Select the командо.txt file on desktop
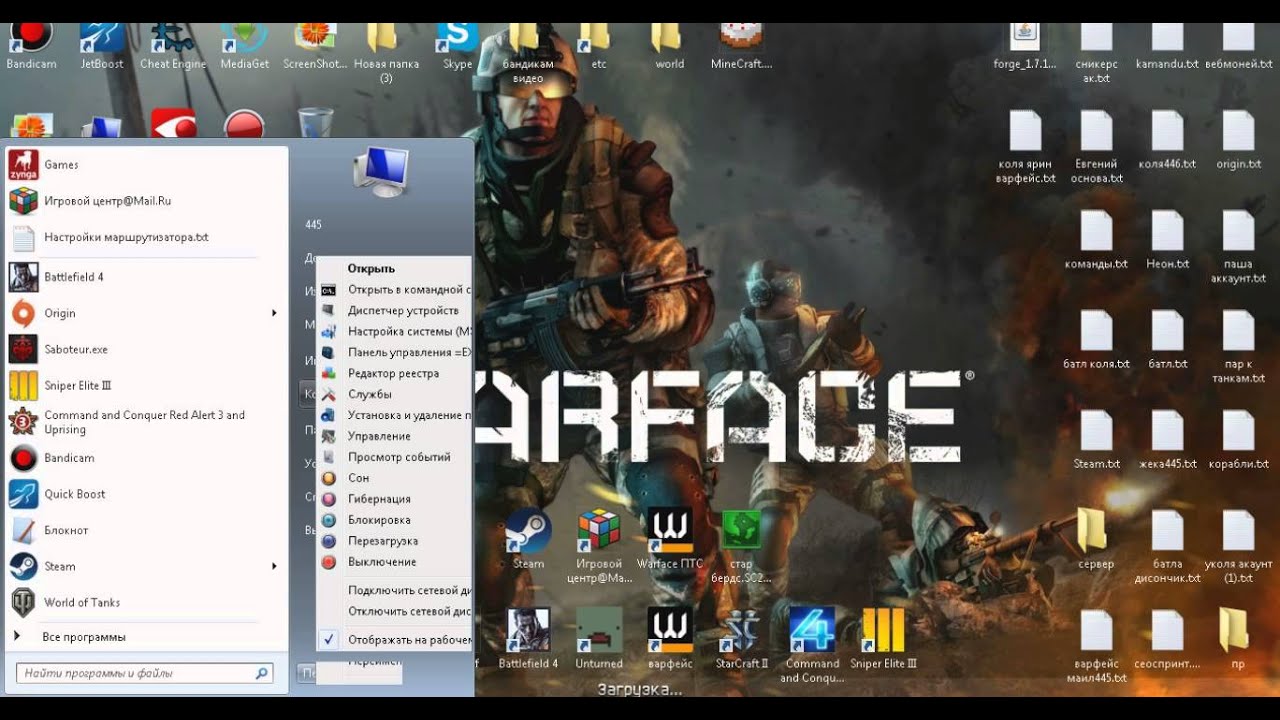This screenshot has height=720, width=1280. pos(1096,240)
